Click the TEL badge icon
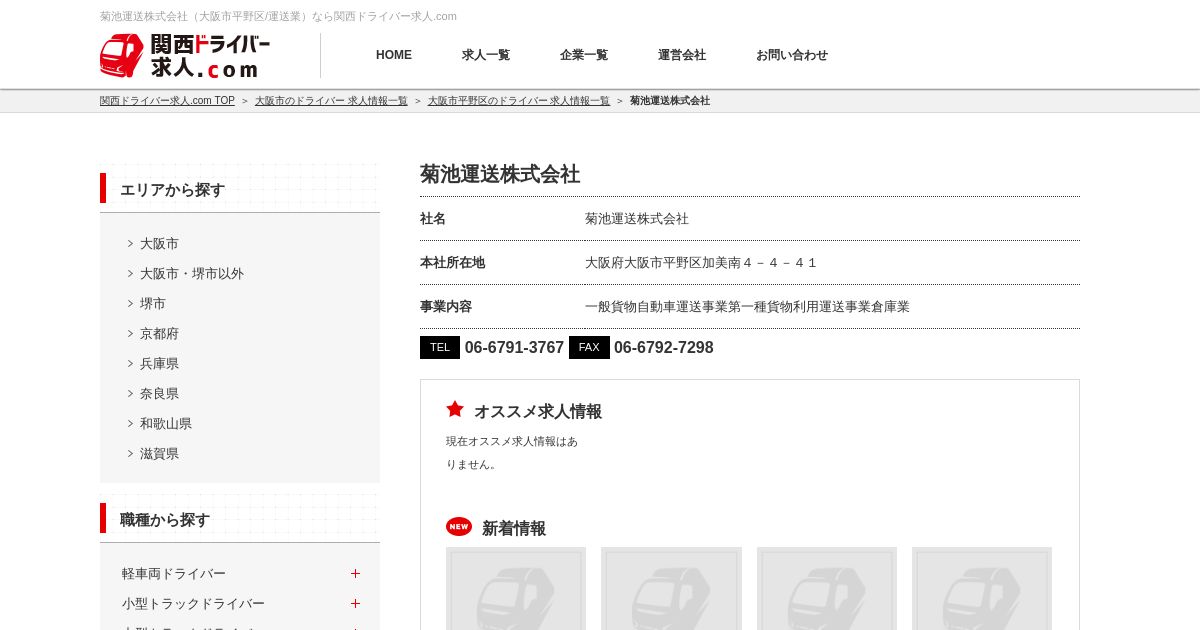 (x=440, y=347)
